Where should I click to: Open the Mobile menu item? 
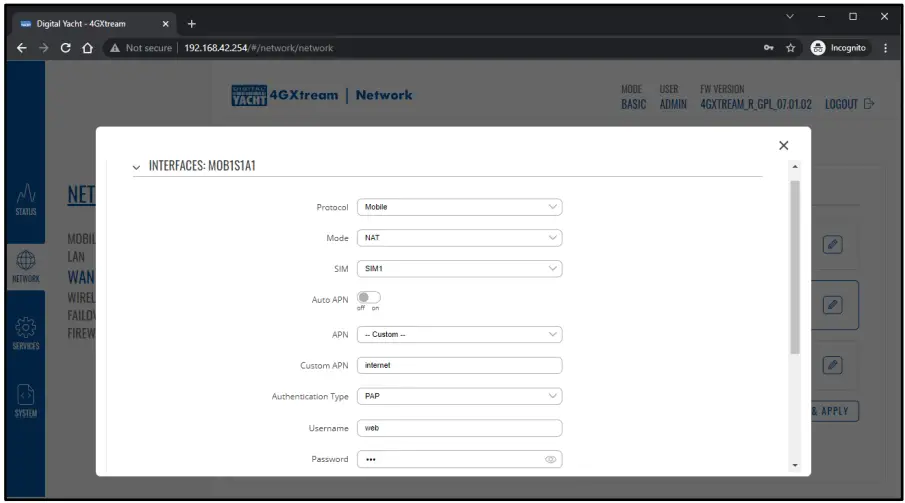click(81, 239)
